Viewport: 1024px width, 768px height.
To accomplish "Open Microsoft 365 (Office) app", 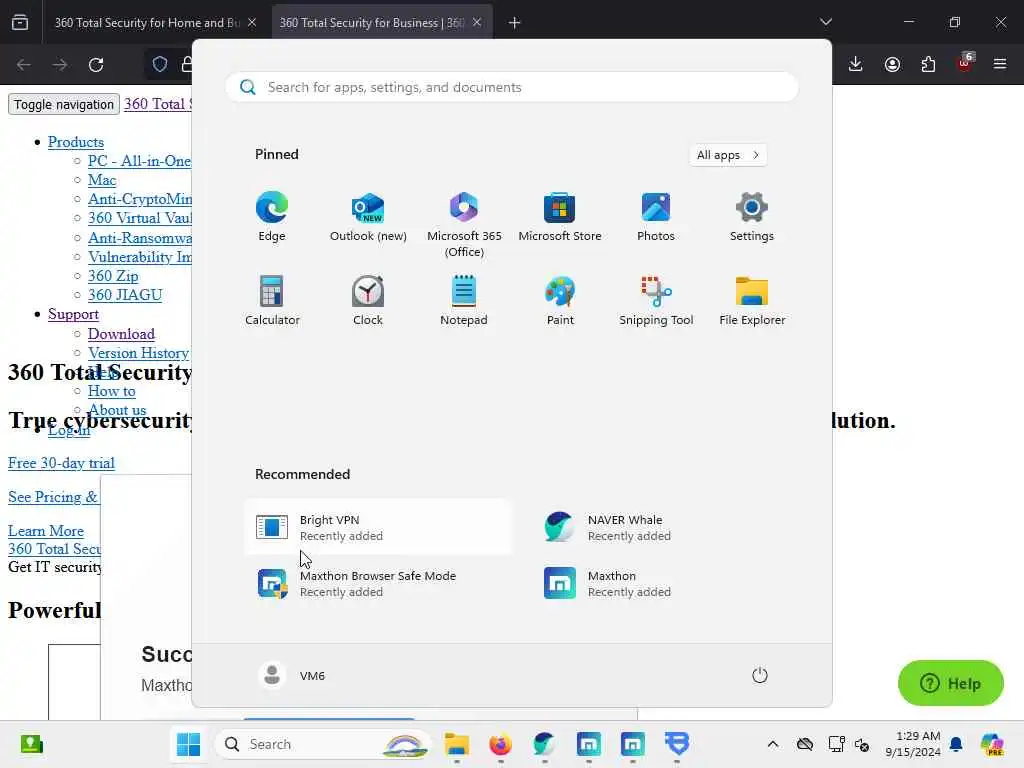I will pos(464,225).
